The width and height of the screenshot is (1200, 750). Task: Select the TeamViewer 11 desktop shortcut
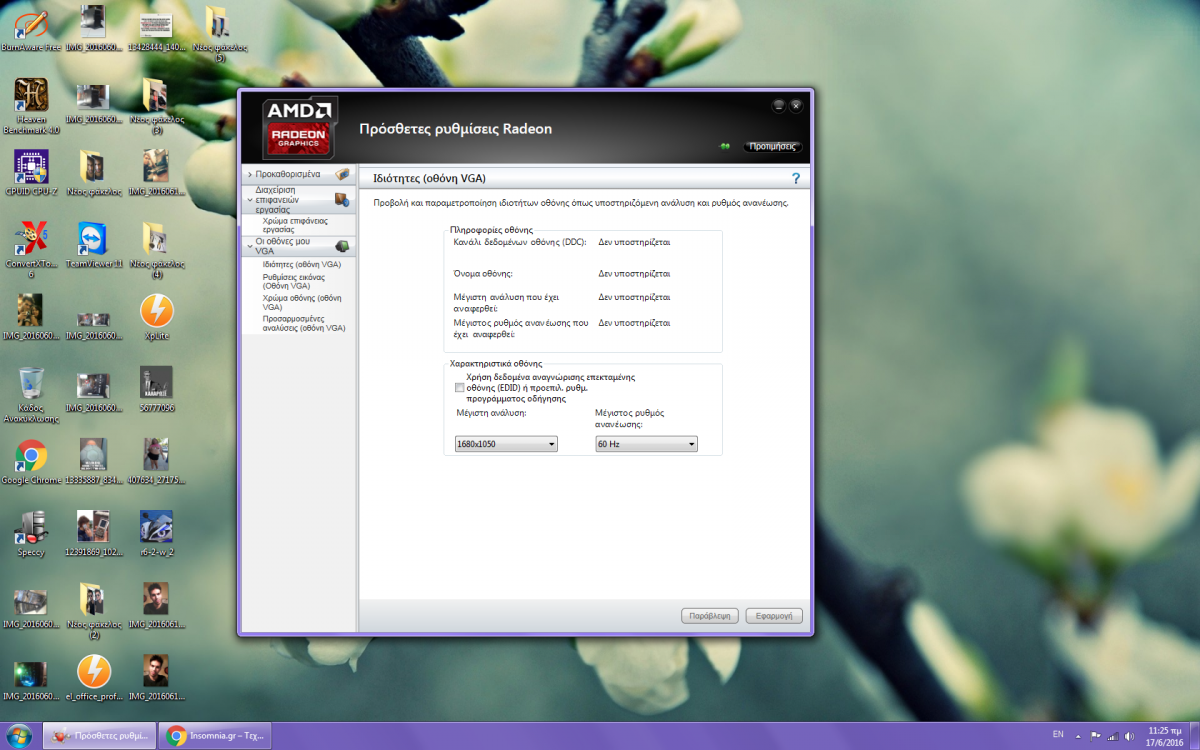click(94, 246)
